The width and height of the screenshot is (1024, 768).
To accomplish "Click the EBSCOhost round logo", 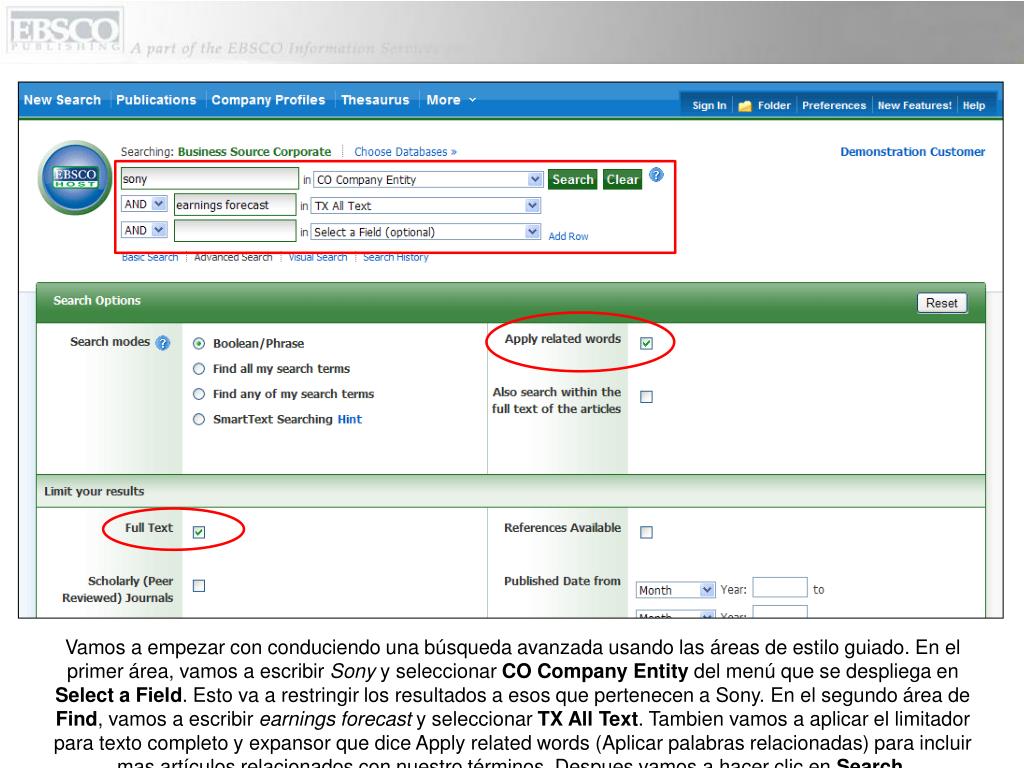I will coord(75,179).
